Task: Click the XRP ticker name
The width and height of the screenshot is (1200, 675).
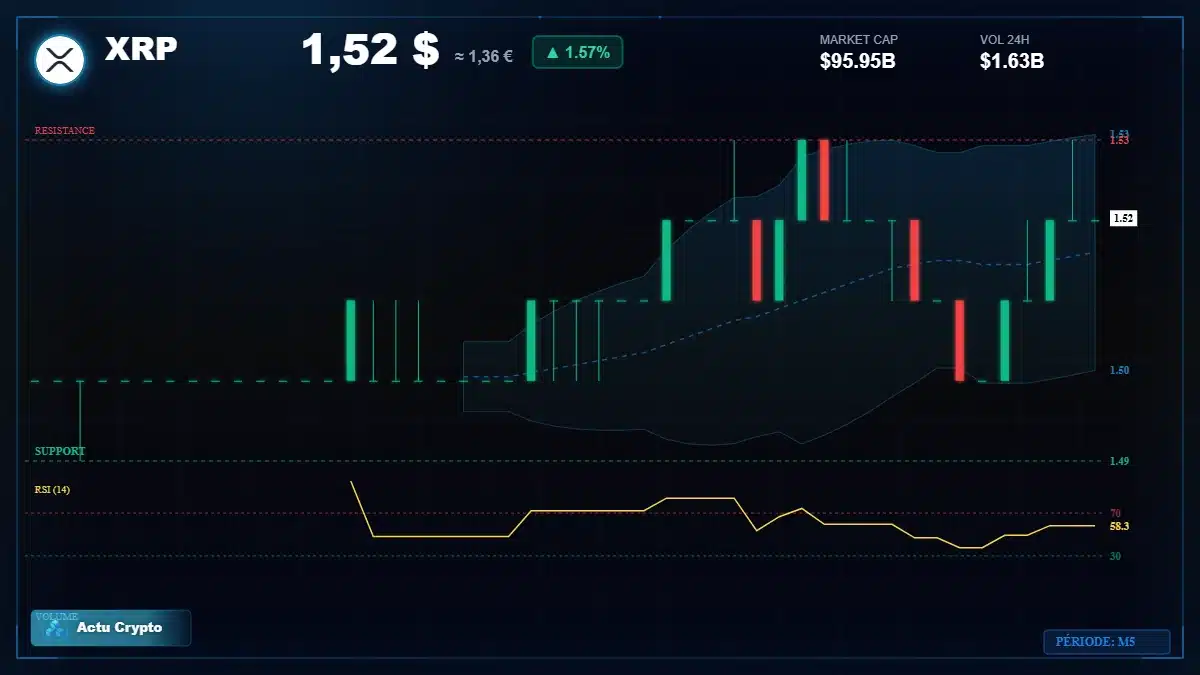Action: 141,48
